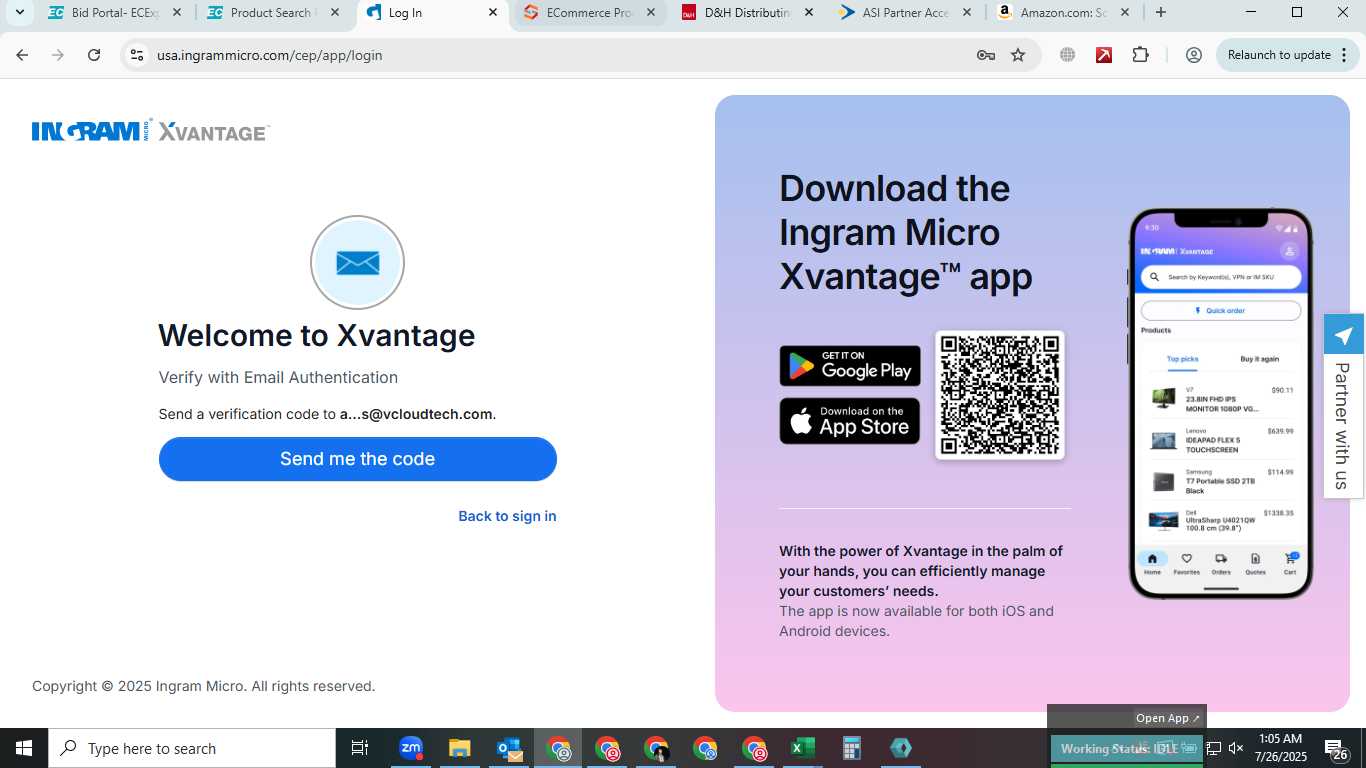The width and height of the screenshot is (1366, 768).
Task: Click the Send me the code button
Action: click(x=357, y=459)
